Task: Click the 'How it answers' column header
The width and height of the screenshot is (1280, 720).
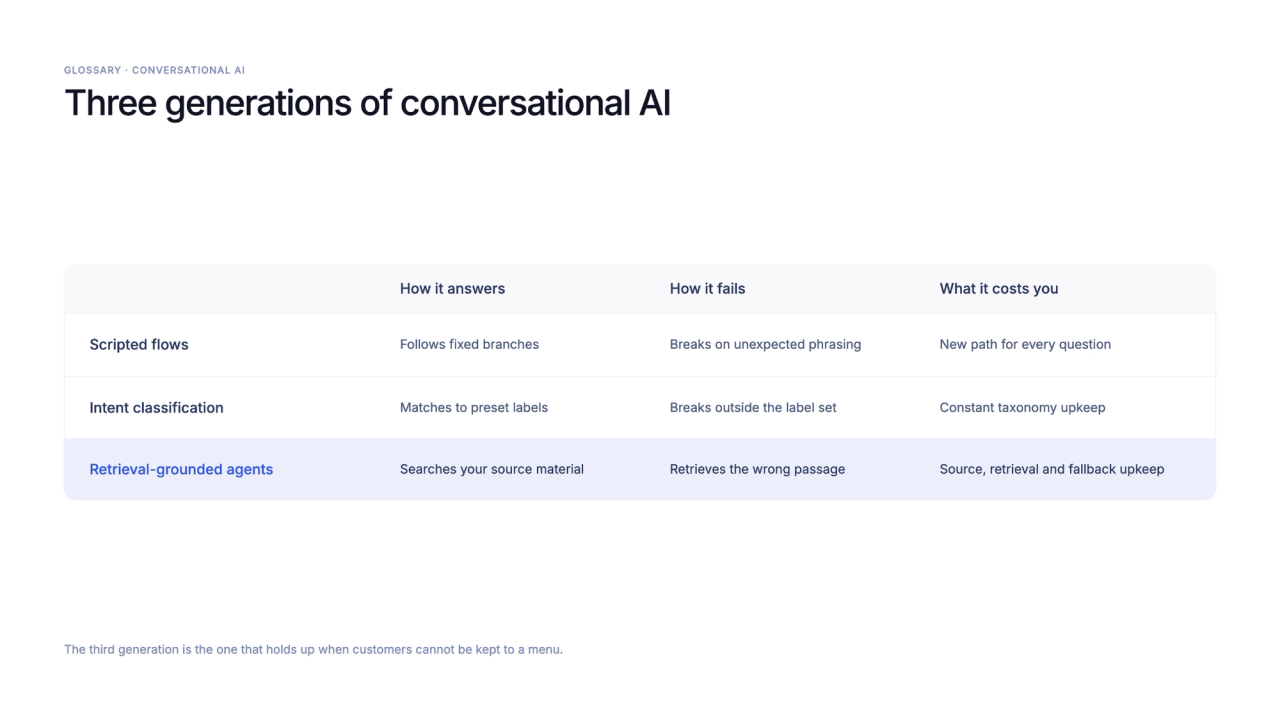Action: click(x=452, y=289)
